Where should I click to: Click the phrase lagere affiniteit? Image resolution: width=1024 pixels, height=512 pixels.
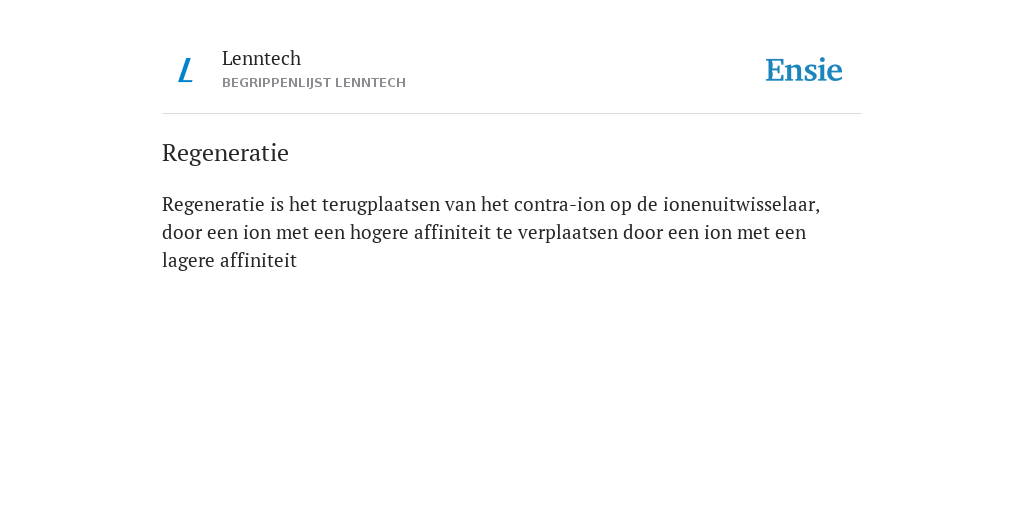point(229,261)
